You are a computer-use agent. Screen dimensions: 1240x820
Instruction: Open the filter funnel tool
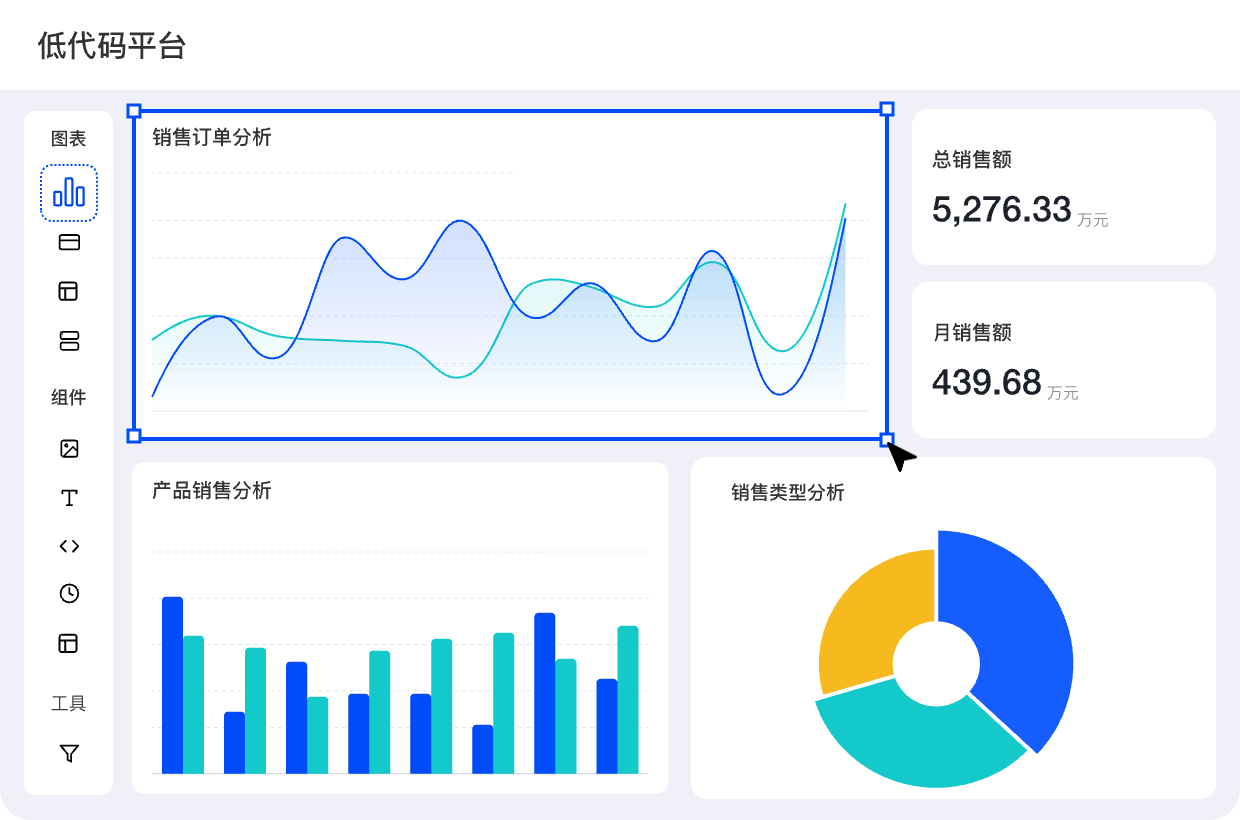coord(69,754)
